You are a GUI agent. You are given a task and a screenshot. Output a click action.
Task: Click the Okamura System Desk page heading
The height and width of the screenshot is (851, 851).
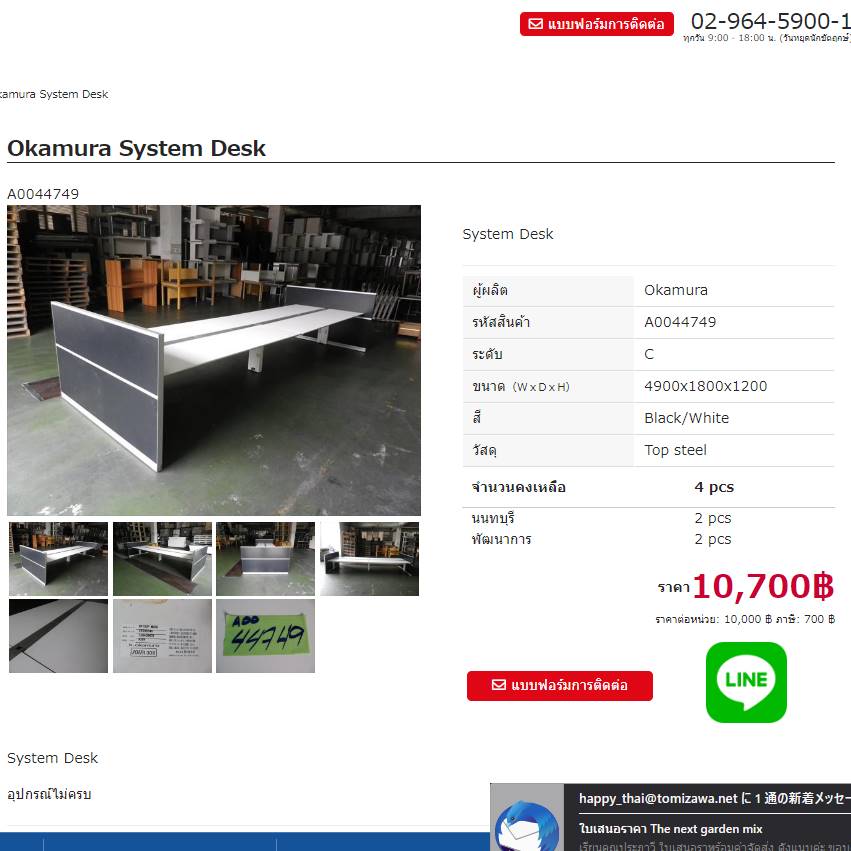(x=136, y=148)
